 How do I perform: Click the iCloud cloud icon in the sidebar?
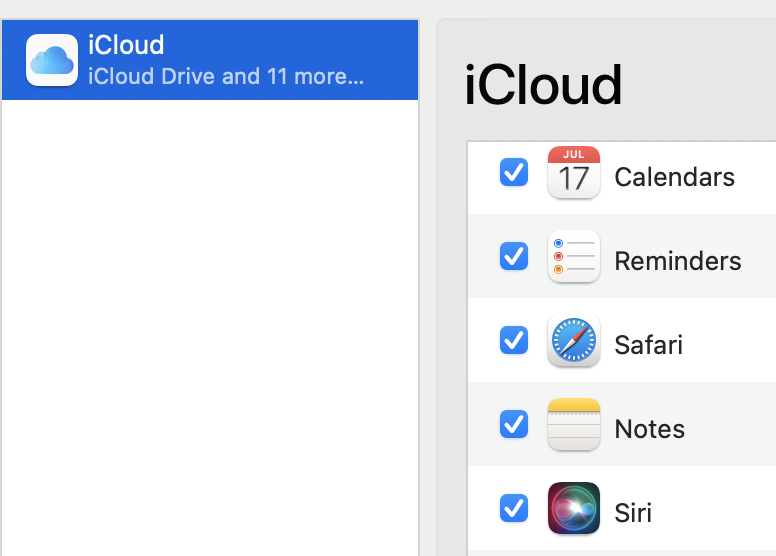[x=52, y=60]
